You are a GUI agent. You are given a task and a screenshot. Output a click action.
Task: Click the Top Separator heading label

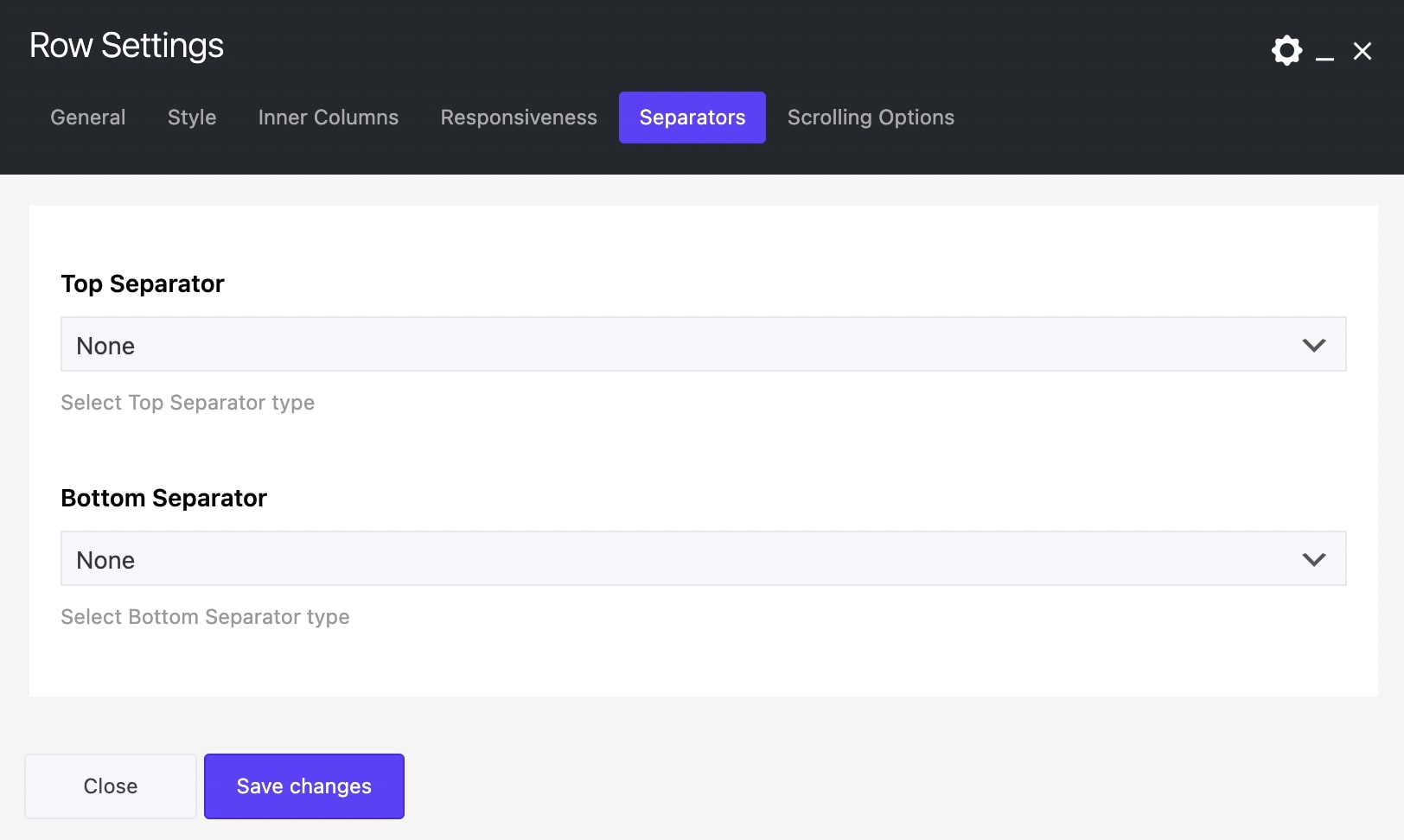tap(143, 284)
